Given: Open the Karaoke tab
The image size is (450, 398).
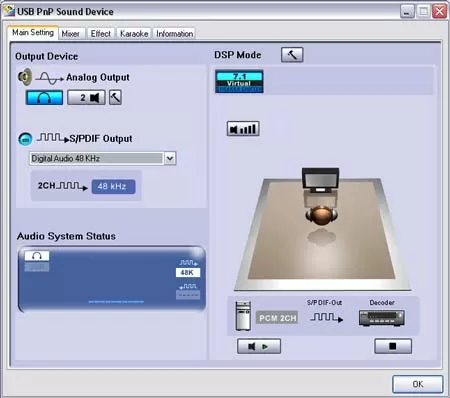Looking at the screenshot, I should [x=134, y=34].
